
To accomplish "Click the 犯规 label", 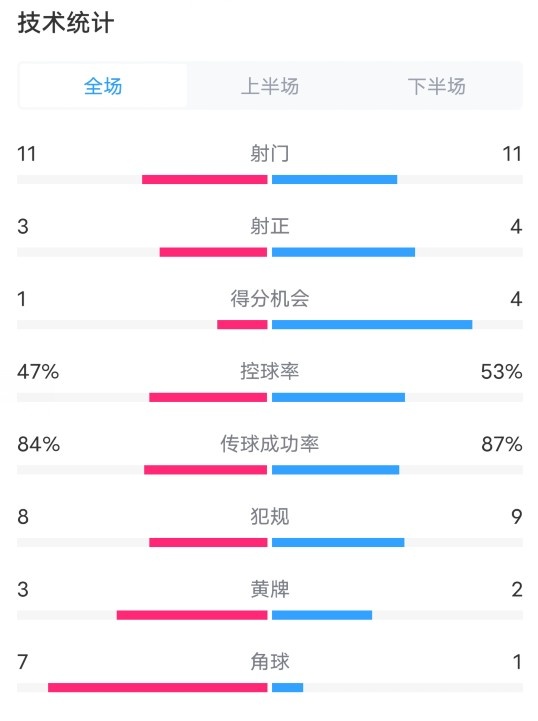I will point(269,516).
